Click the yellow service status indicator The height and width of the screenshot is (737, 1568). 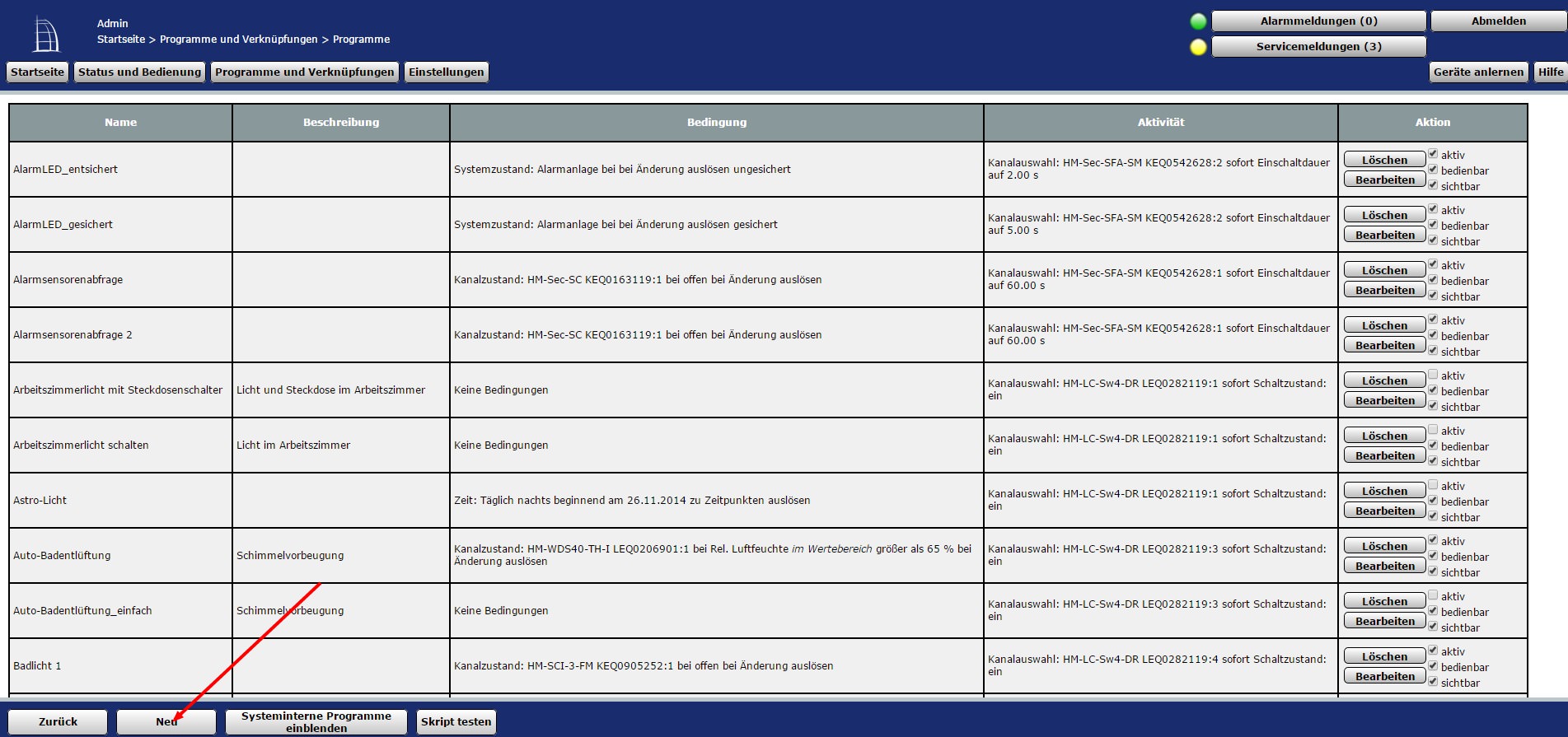pyautogui.click(x=1198, y=47)
